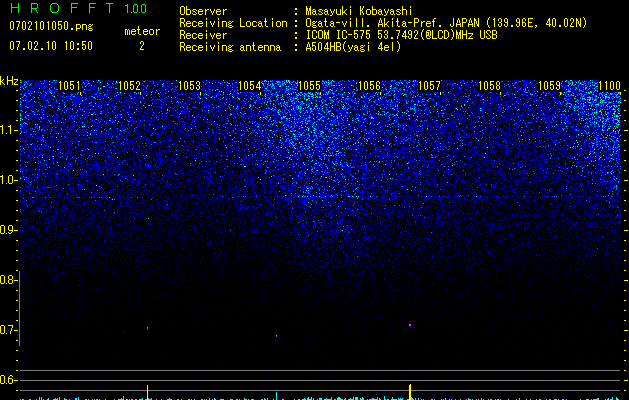Click the 1055 time axis label

pyautogui.click(x=310, y=86)
